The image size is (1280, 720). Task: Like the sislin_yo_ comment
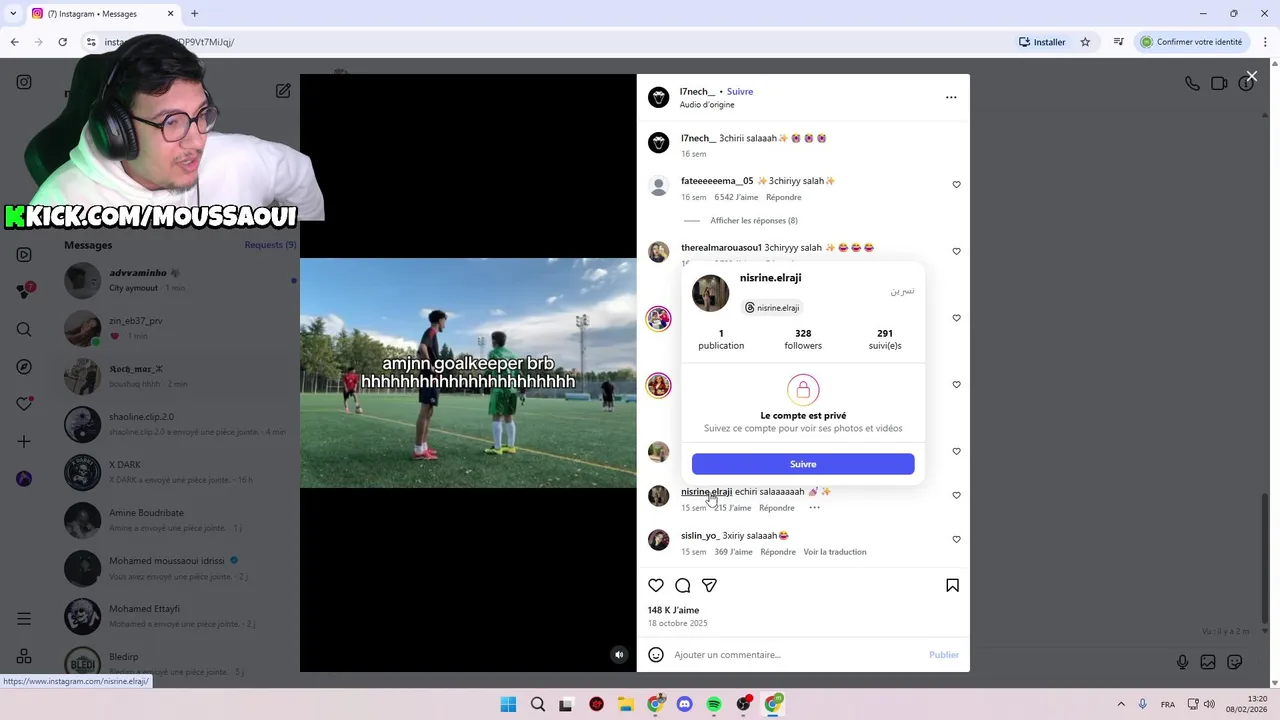click(956, 540)
